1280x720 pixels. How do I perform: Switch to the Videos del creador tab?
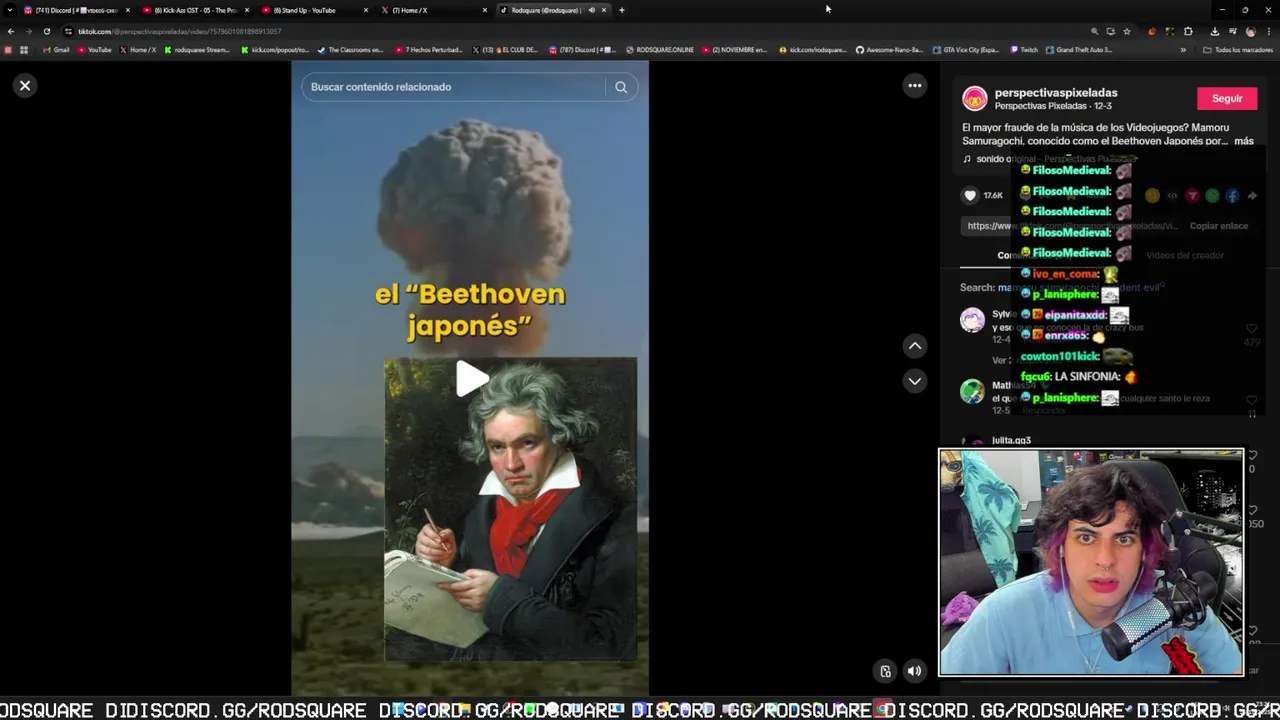click(1184, 255)
